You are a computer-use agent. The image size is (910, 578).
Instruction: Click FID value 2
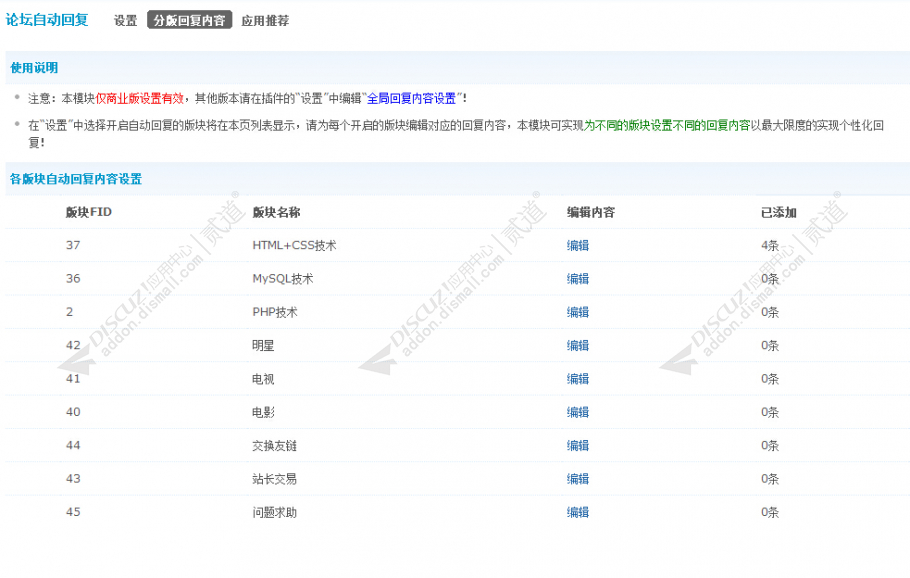pyautogui.click(x=70, y=312)
